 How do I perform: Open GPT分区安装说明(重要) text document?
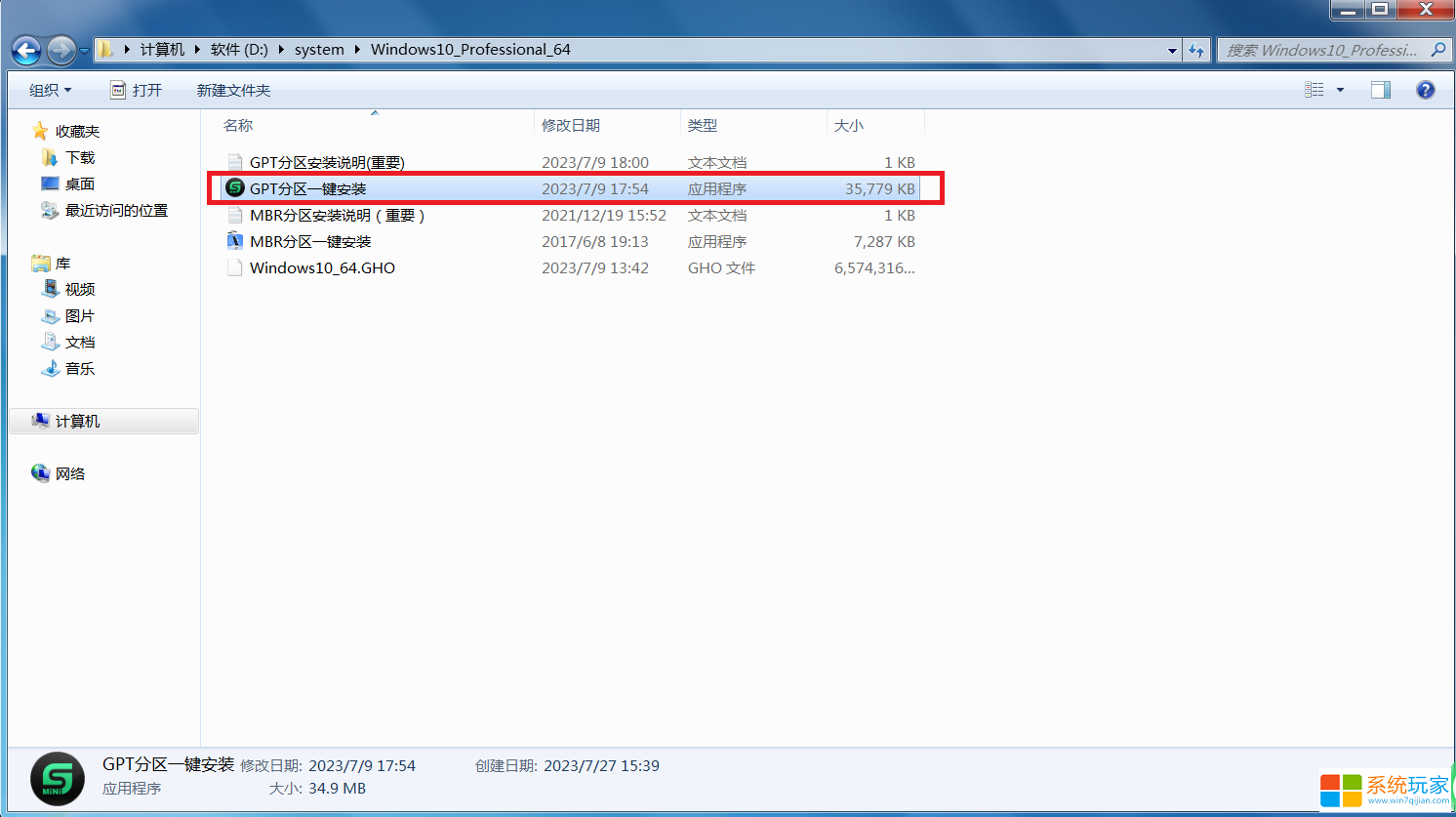point(326,163)
